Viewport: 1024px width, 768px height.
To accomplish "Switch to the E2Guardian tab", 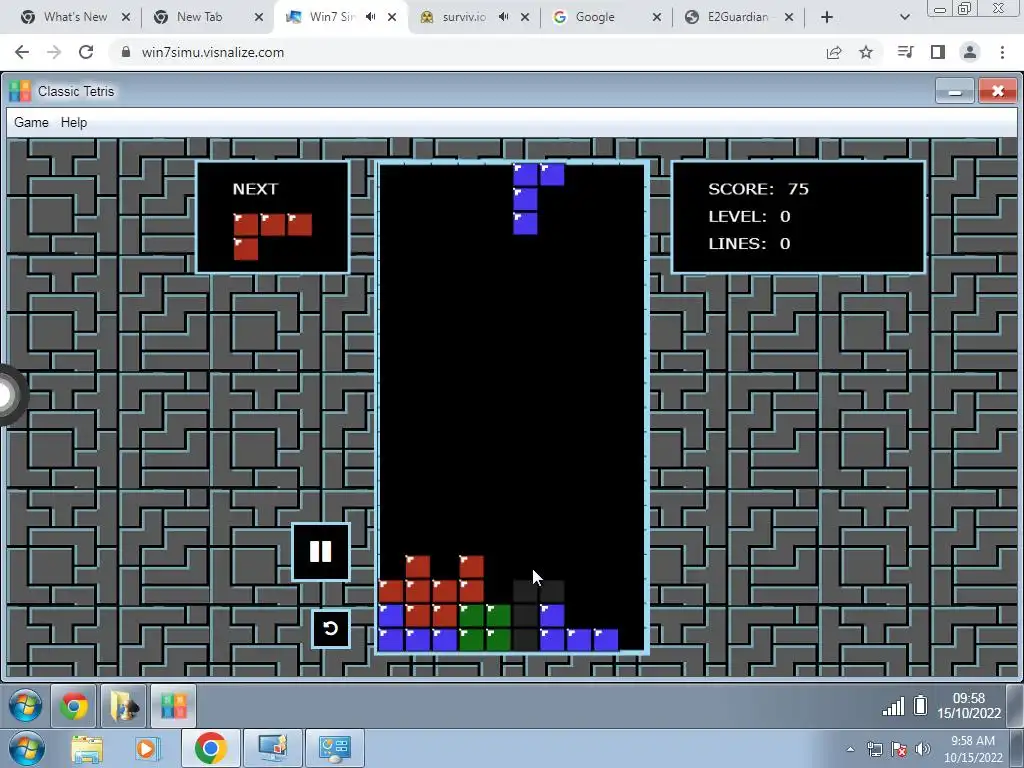I will pos(738,17).
